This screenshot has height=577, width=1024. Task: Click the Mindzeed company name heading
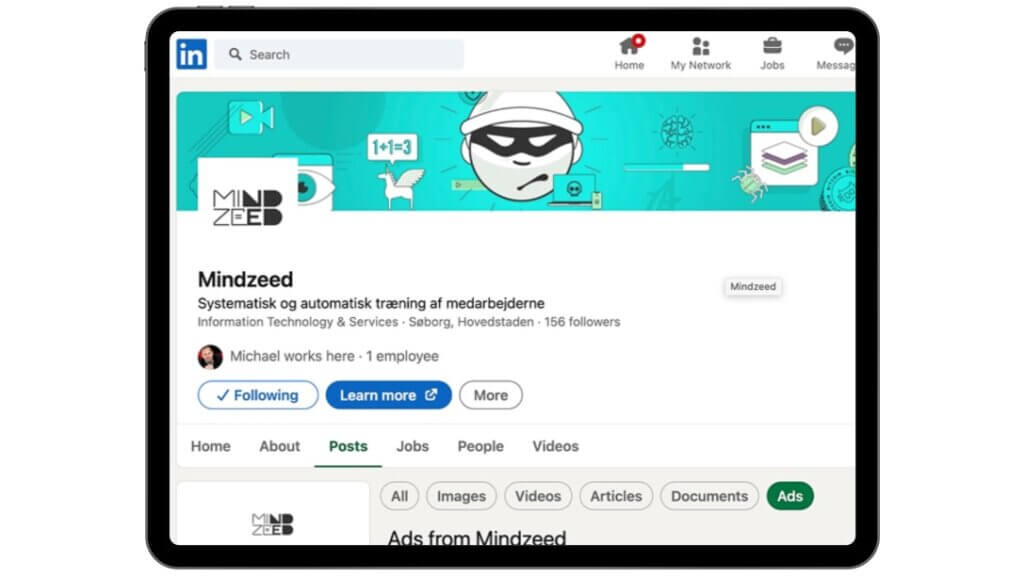tap(246, 279)
